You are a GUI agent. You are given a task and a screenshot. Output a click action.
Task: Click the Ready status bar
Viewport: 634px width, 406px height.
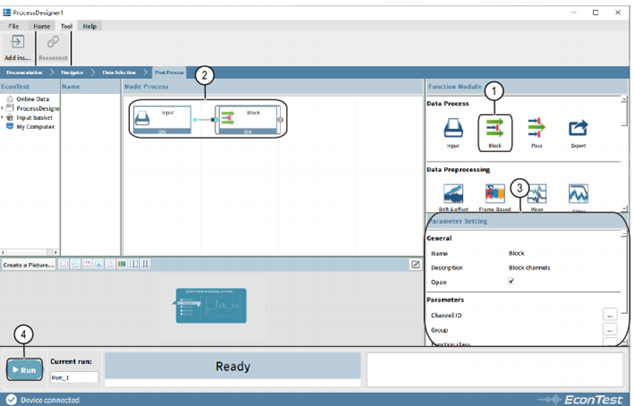[x=232, y=366]
